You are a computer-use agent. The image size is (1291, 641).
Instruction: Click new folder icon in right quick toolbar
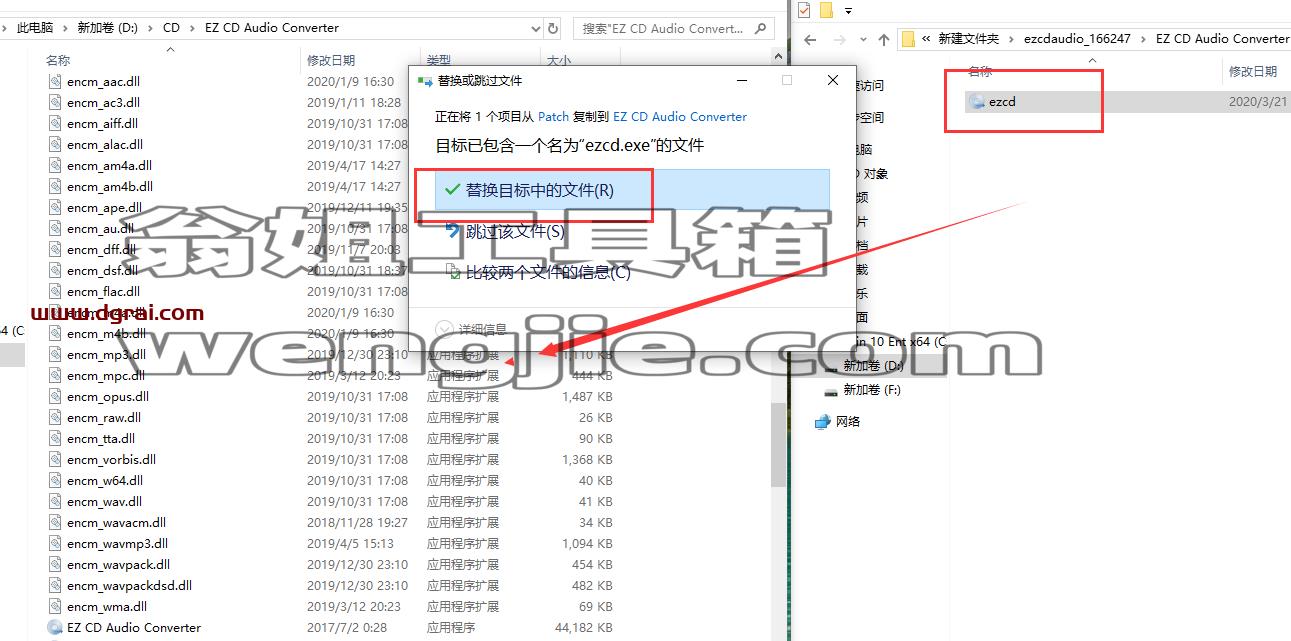(x=826, y=10)
